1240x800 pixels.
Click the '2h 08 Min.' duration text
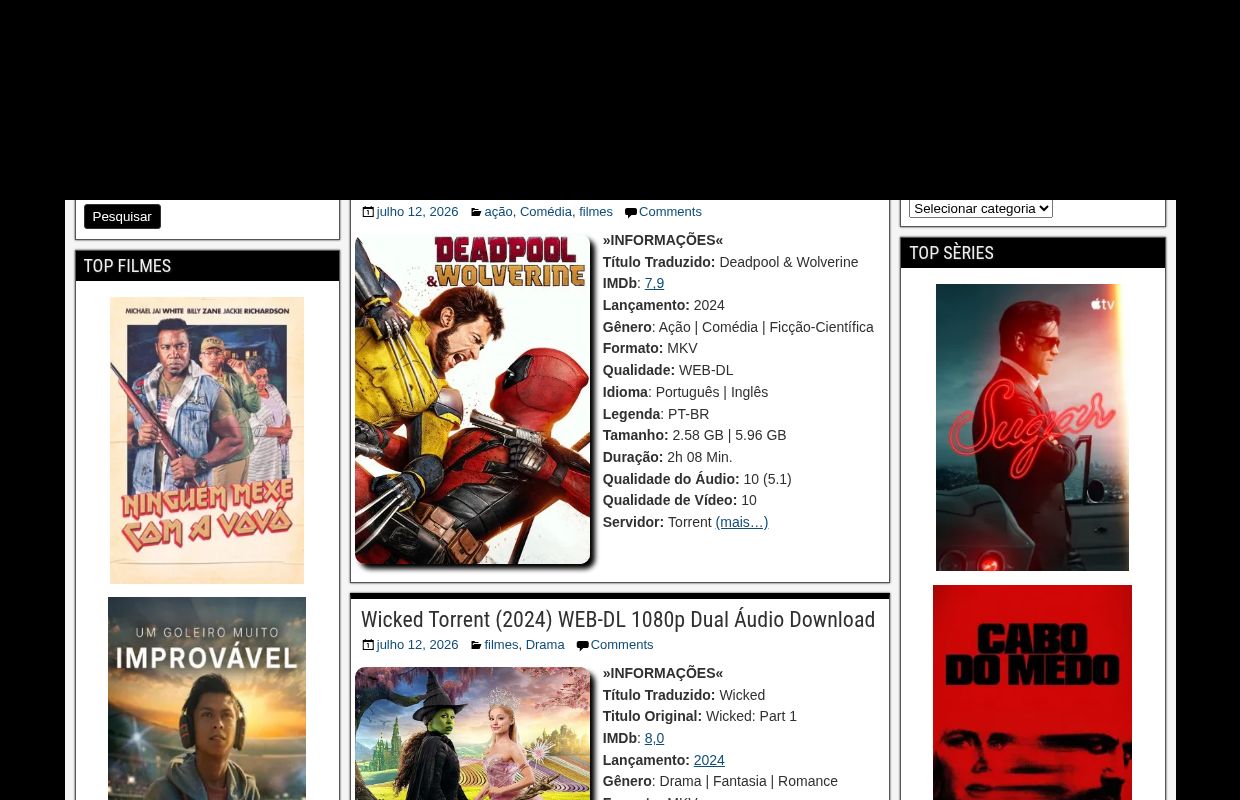pos(699,457)
